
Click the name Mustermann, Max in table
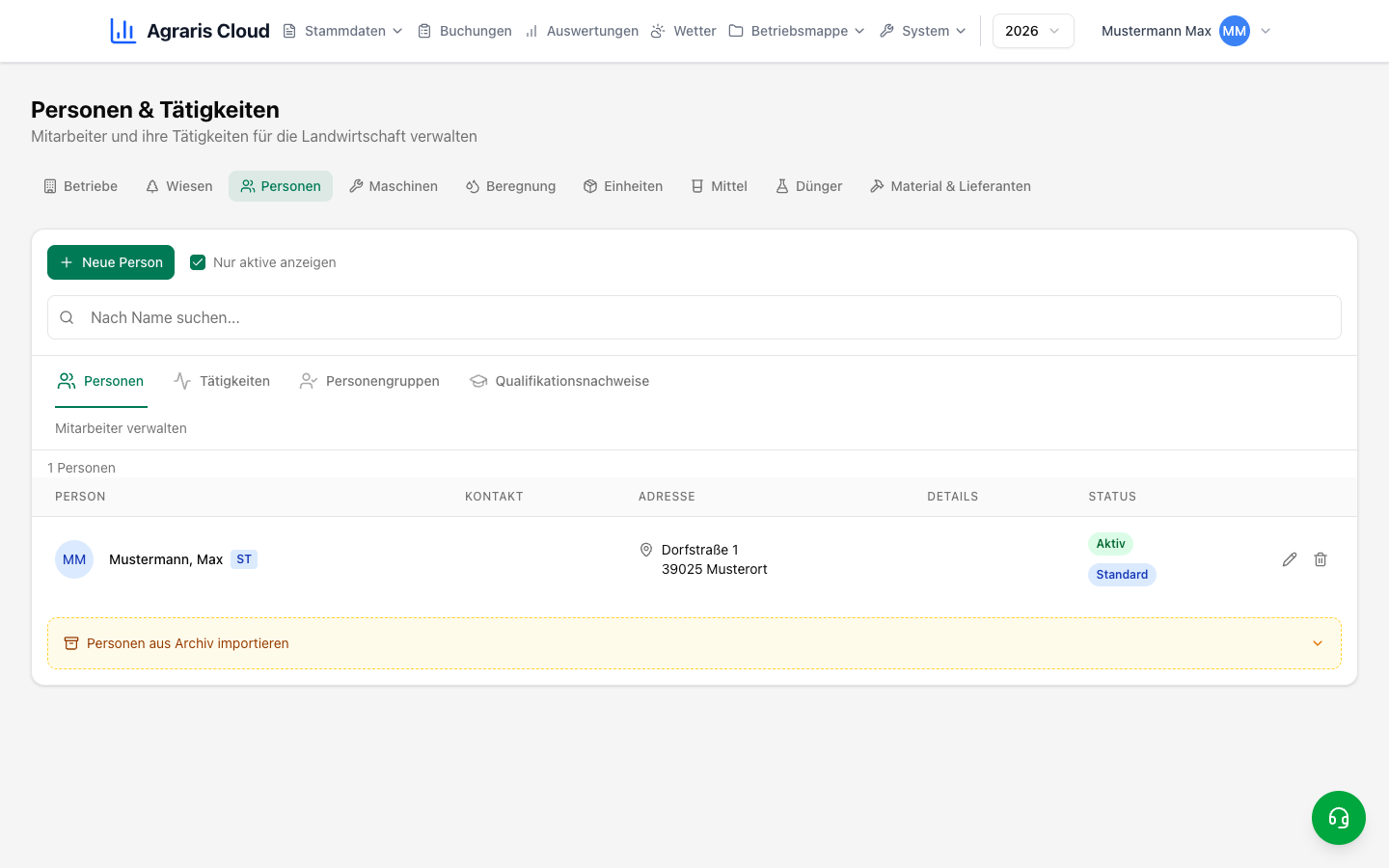coord(166,559)
